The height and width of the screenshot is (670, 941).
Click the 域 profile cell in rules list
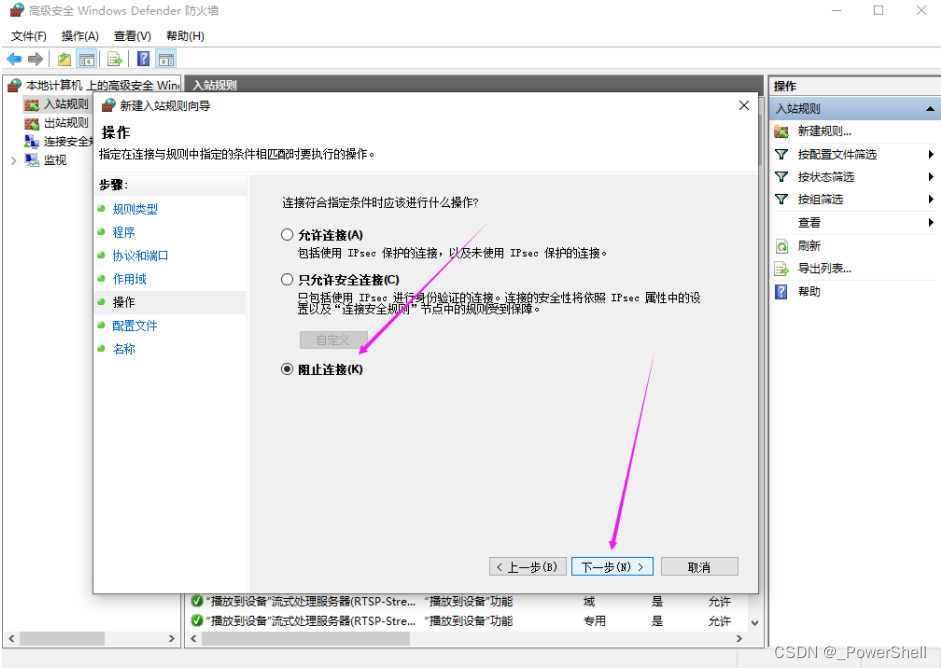click(589, 602)
